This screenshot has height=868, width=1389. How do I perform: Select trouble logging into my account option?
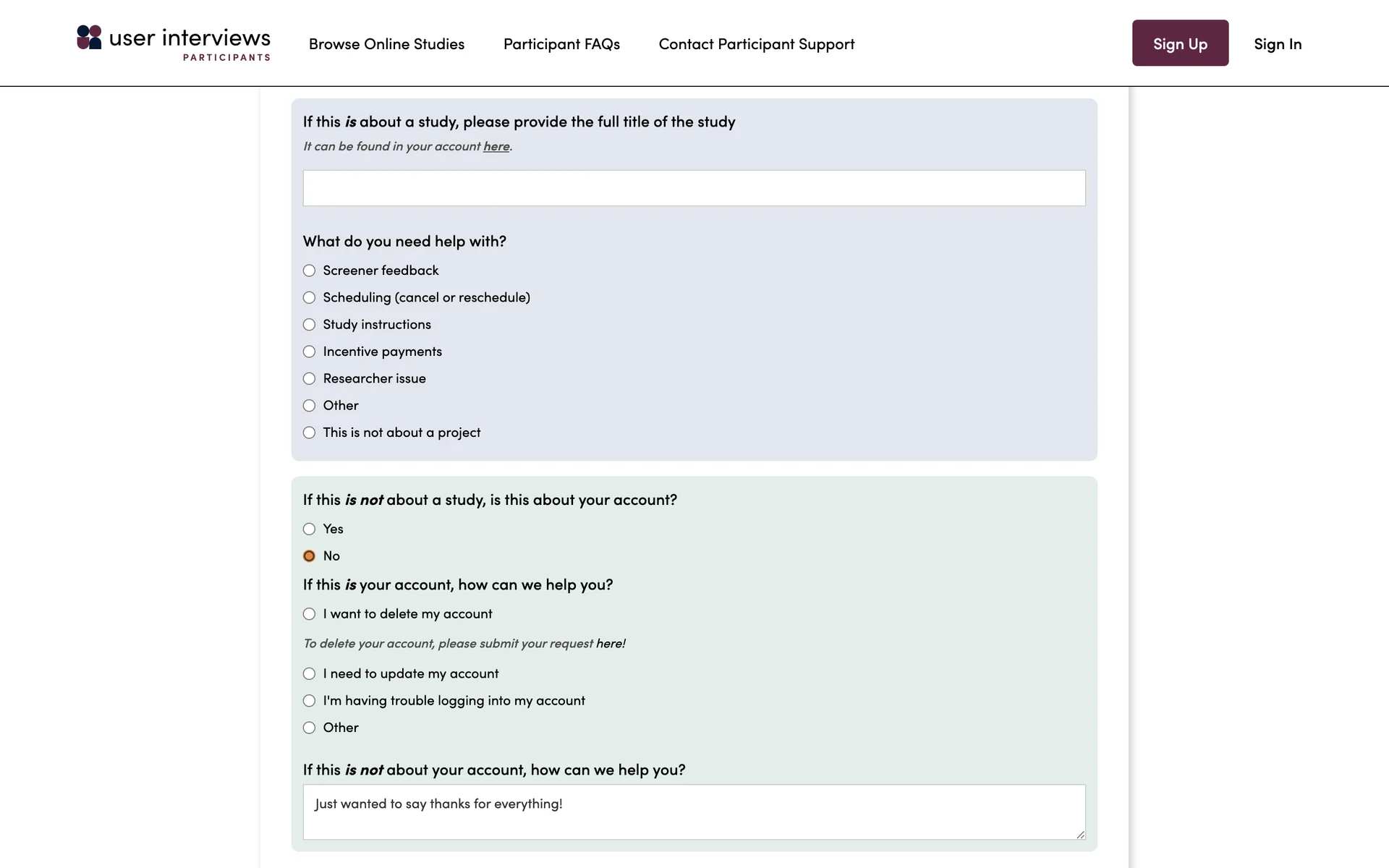[310, 701]
